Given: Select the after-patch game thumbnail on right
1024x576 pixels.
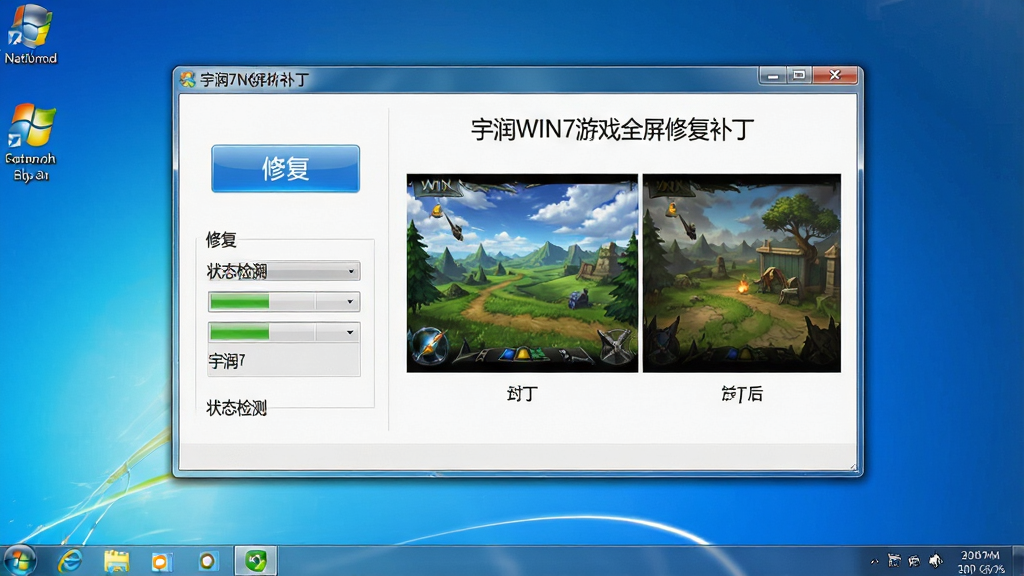Looking at the screenshot, I should click(x=742, y=273).
